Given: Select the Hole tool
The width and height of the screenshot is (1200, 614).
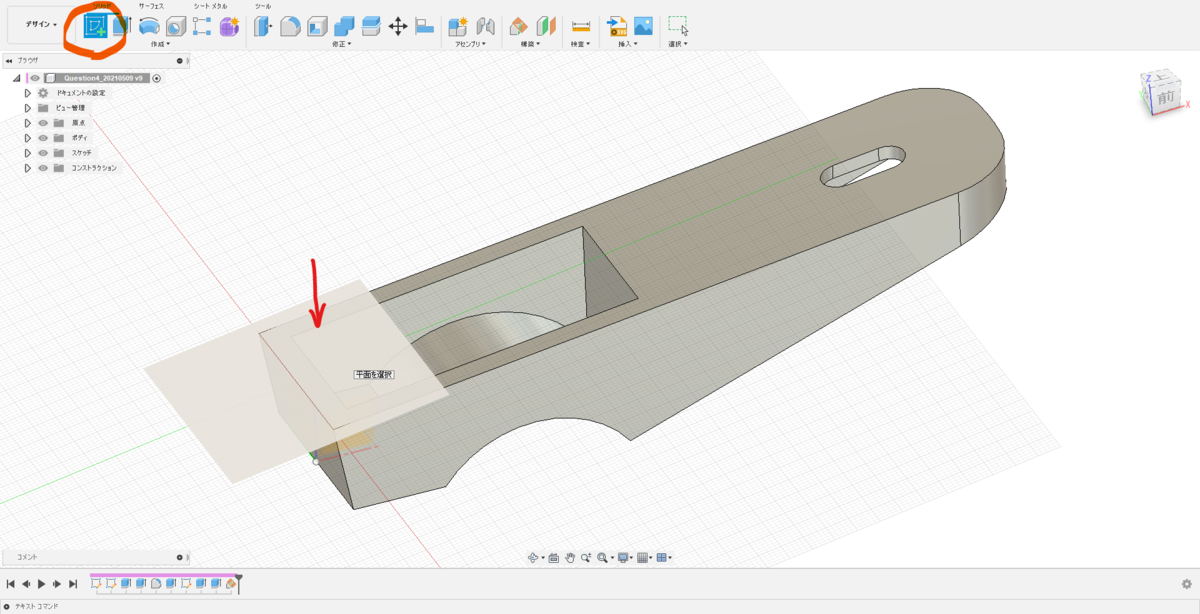Looking at the screenshot, I should (174, 26).
